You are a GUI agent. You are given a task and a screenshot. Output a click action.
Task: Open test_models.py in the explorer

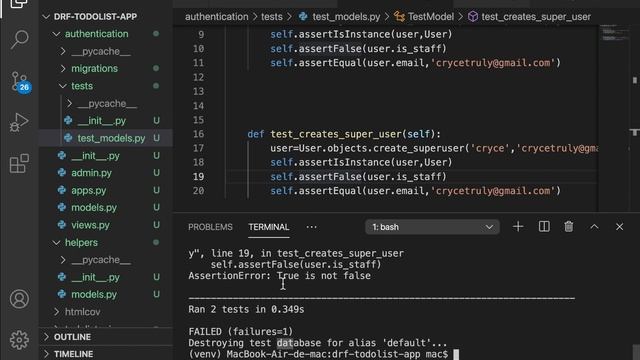(x=111, y=138)
